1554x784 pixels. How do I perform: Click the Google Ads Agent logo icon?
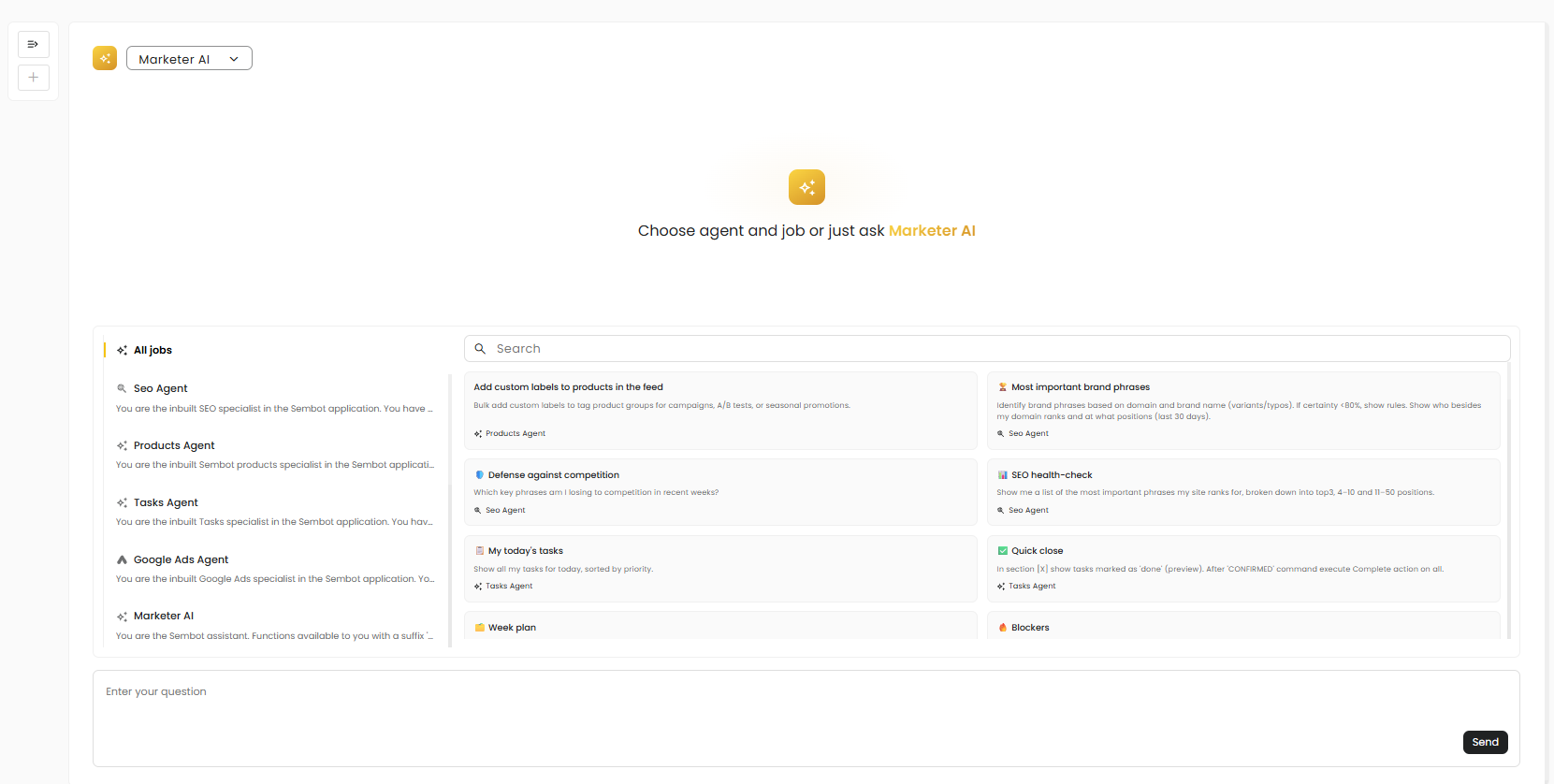pyautogui.click(x=122, y=559)
